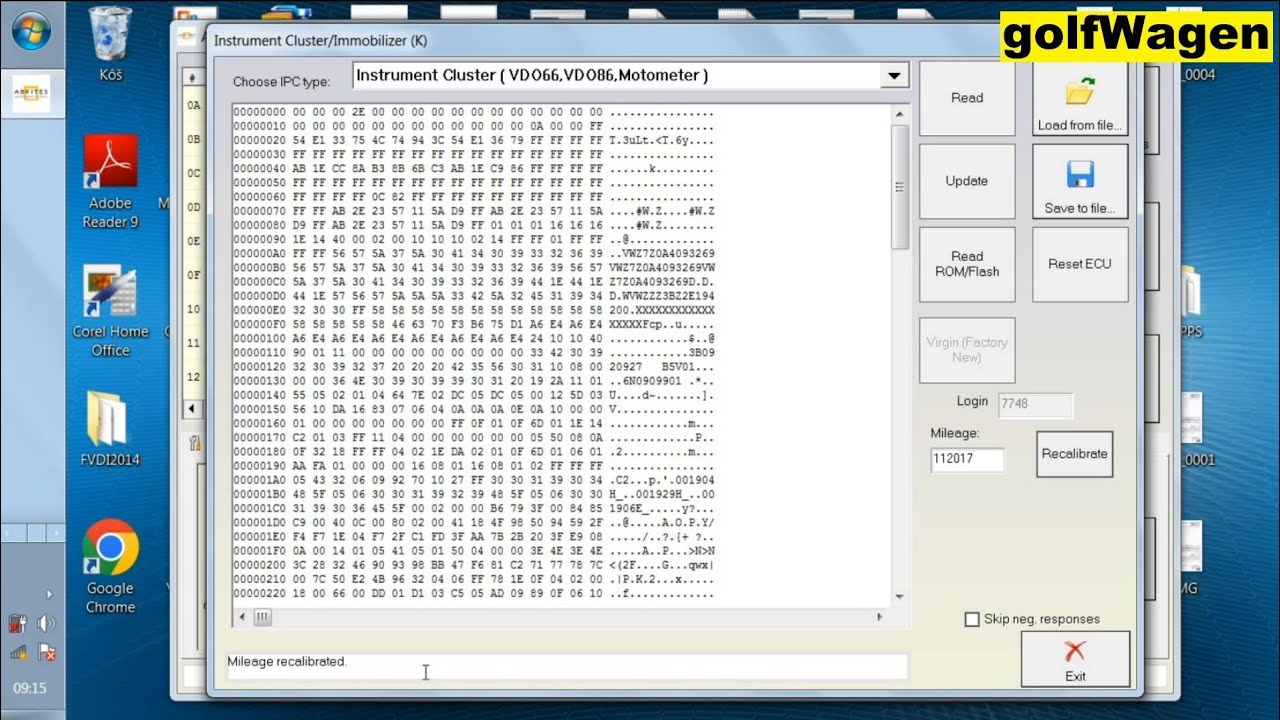Show hidden tray icons arrow
Viewport: 1280px width, 720px height.
[x=48, y=595]
